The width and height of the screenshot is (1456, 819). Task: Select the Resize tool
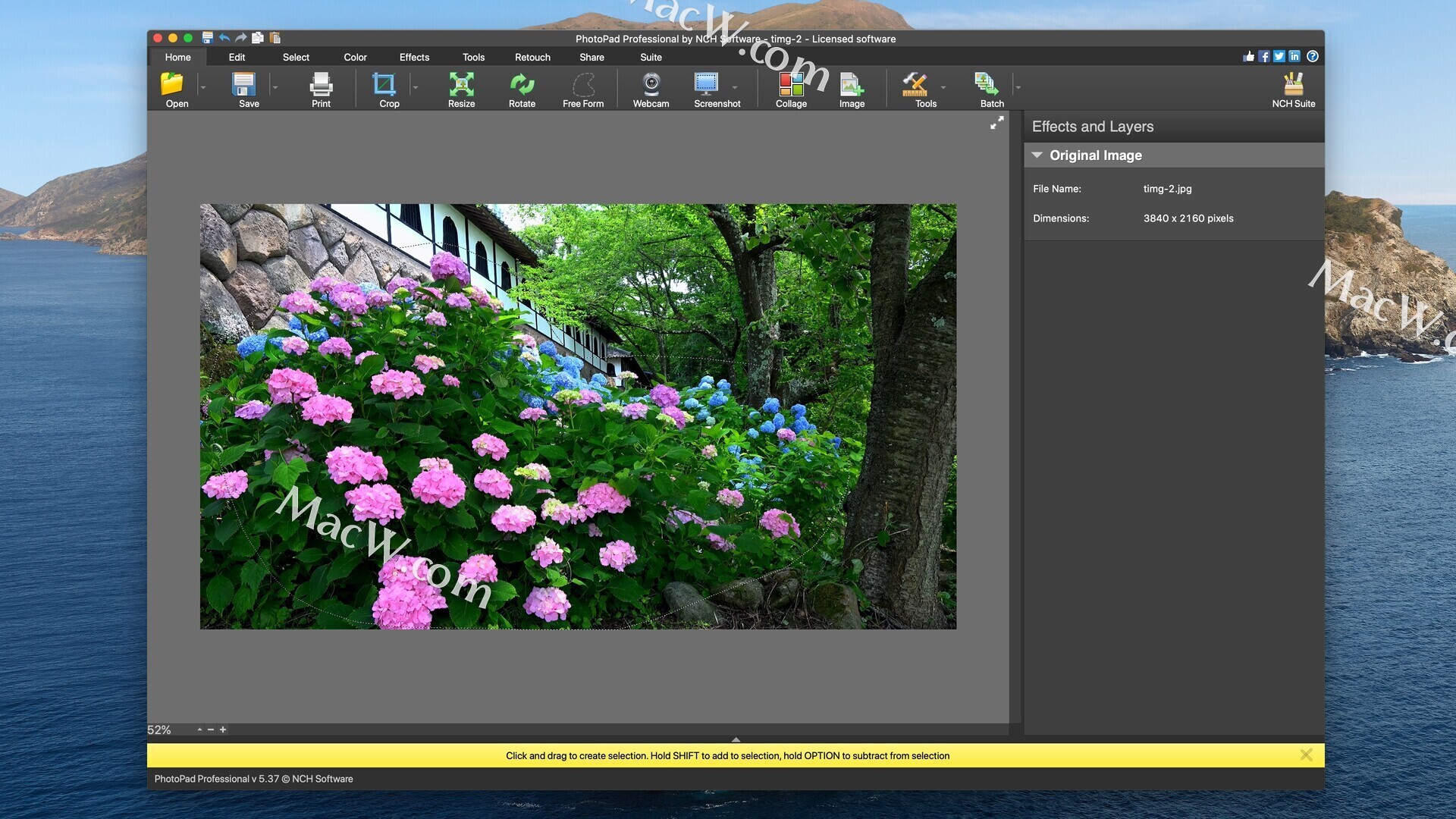(461, 84)
